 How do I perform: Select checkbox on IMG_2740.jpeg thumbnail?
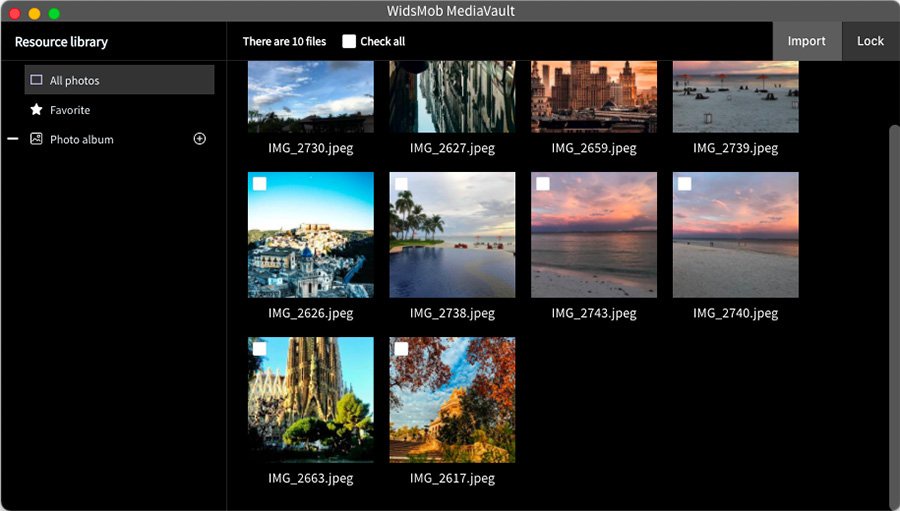[685, 184]
